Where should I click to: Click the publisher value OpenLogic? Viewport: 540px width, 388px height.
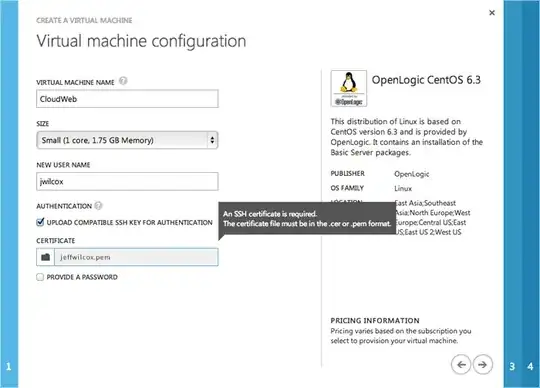point(412,174)
